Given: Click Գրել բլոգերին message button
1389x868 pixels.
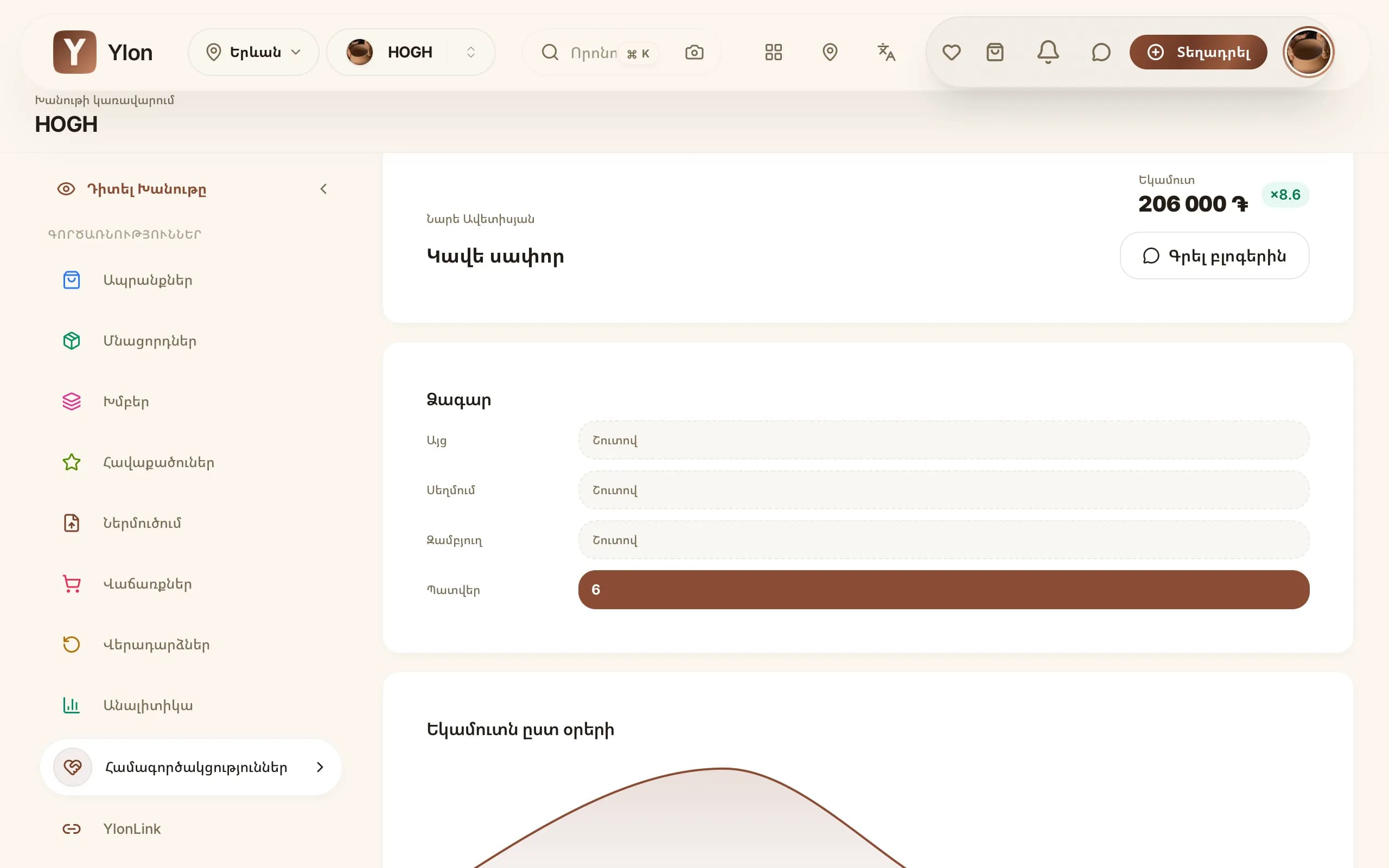Looking at the screenshot, I should click(x=1214, y=256).
